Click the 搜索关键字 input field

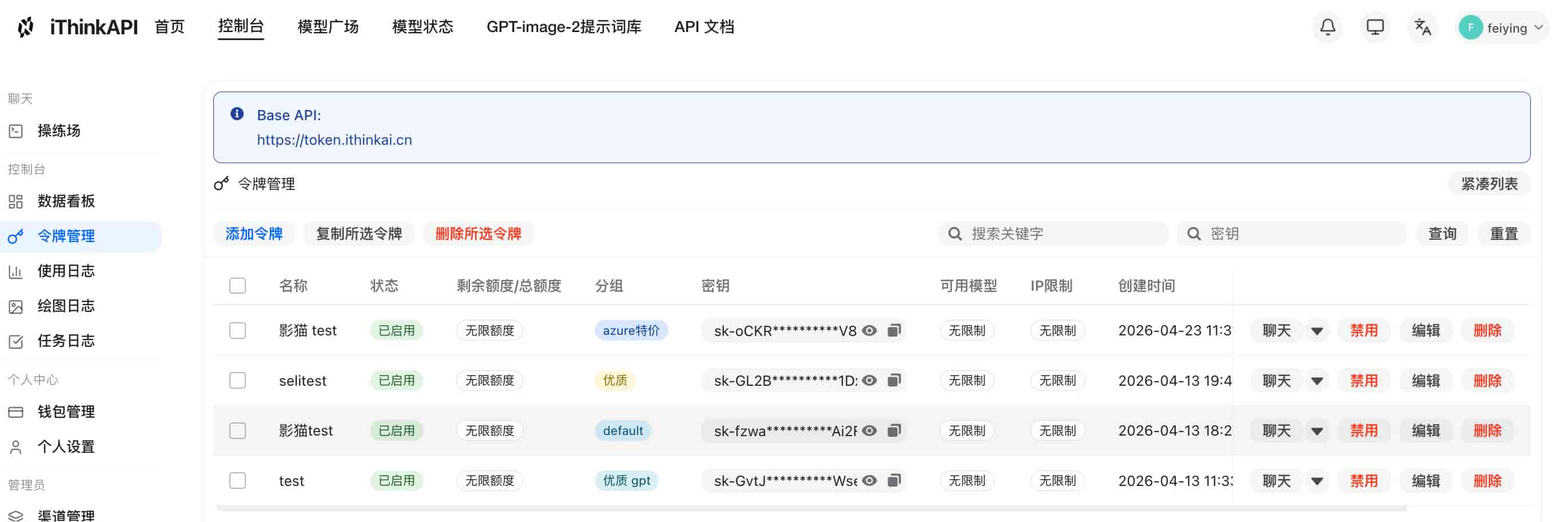pos(1053,234)
